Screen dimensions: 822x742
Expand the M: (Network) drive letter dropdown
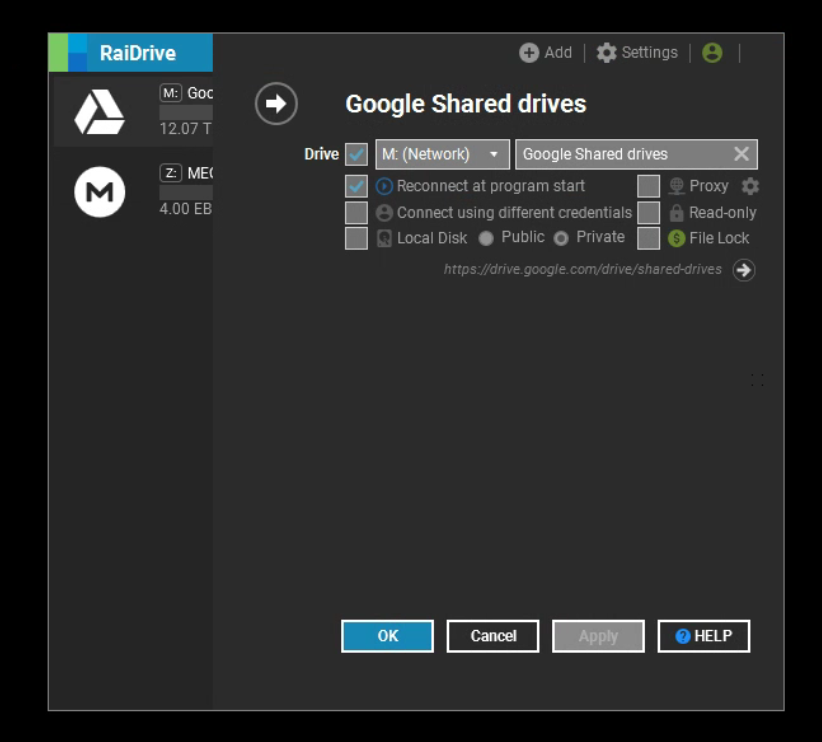click(441, 154)
